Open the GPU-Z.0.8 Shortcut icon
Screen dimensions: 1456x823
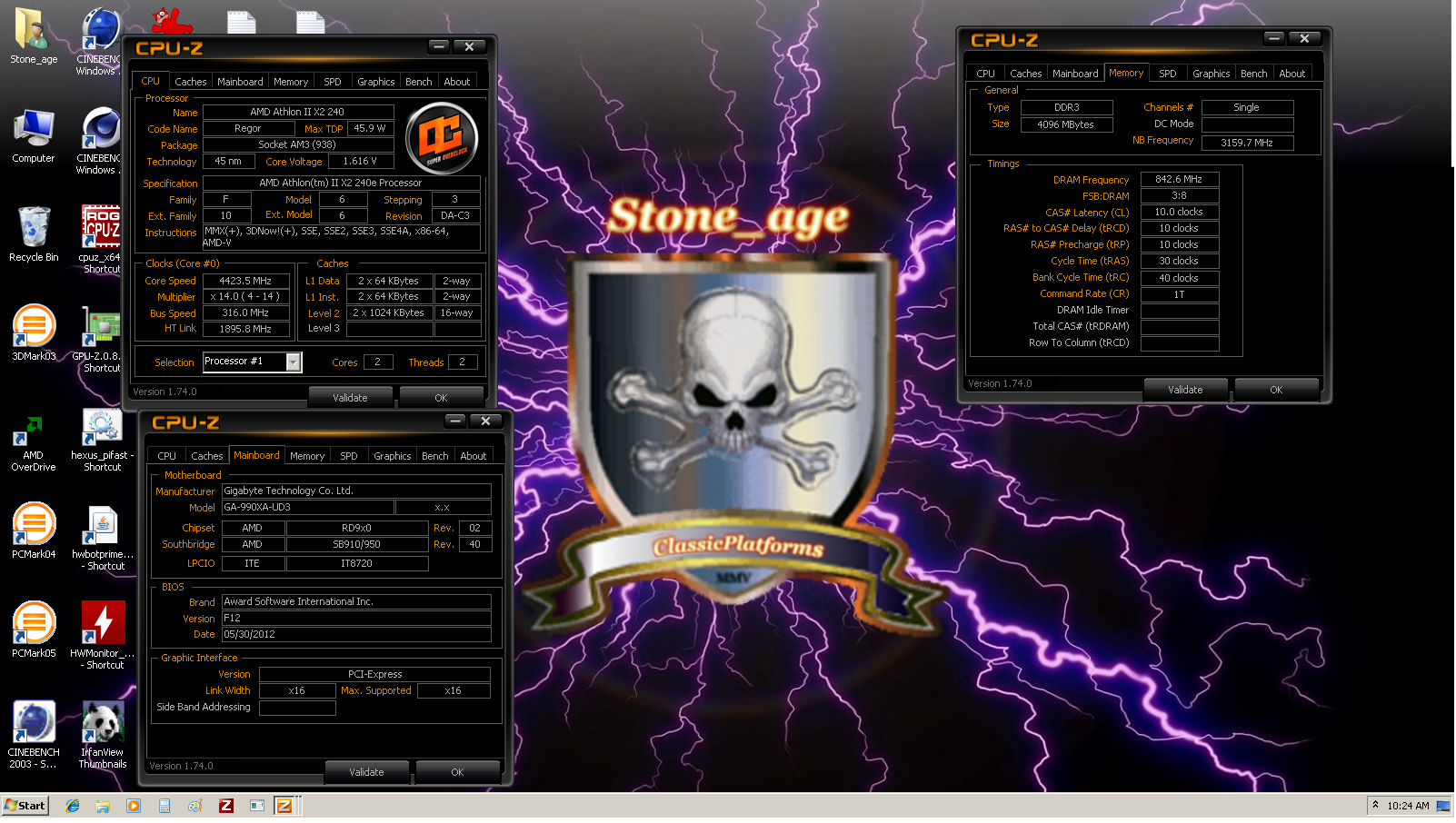pos(102,339)
